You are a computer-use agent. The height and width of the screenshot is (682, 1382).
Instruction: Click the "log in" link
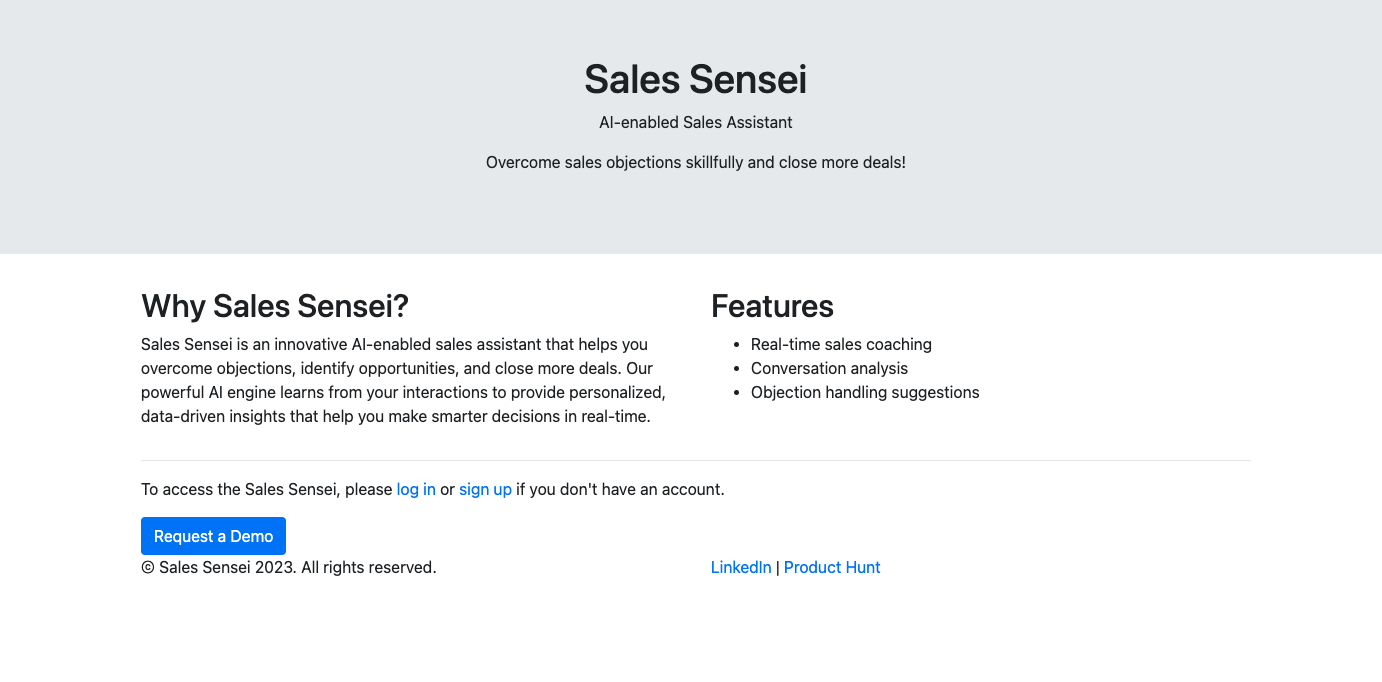pyautogui.click(x=416, y=490)
